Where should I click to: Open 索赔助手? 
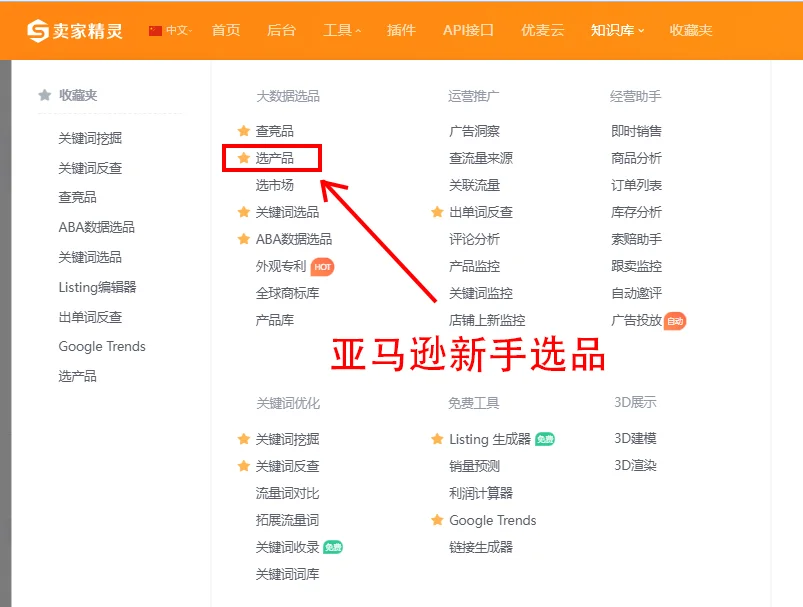(636, 239)
